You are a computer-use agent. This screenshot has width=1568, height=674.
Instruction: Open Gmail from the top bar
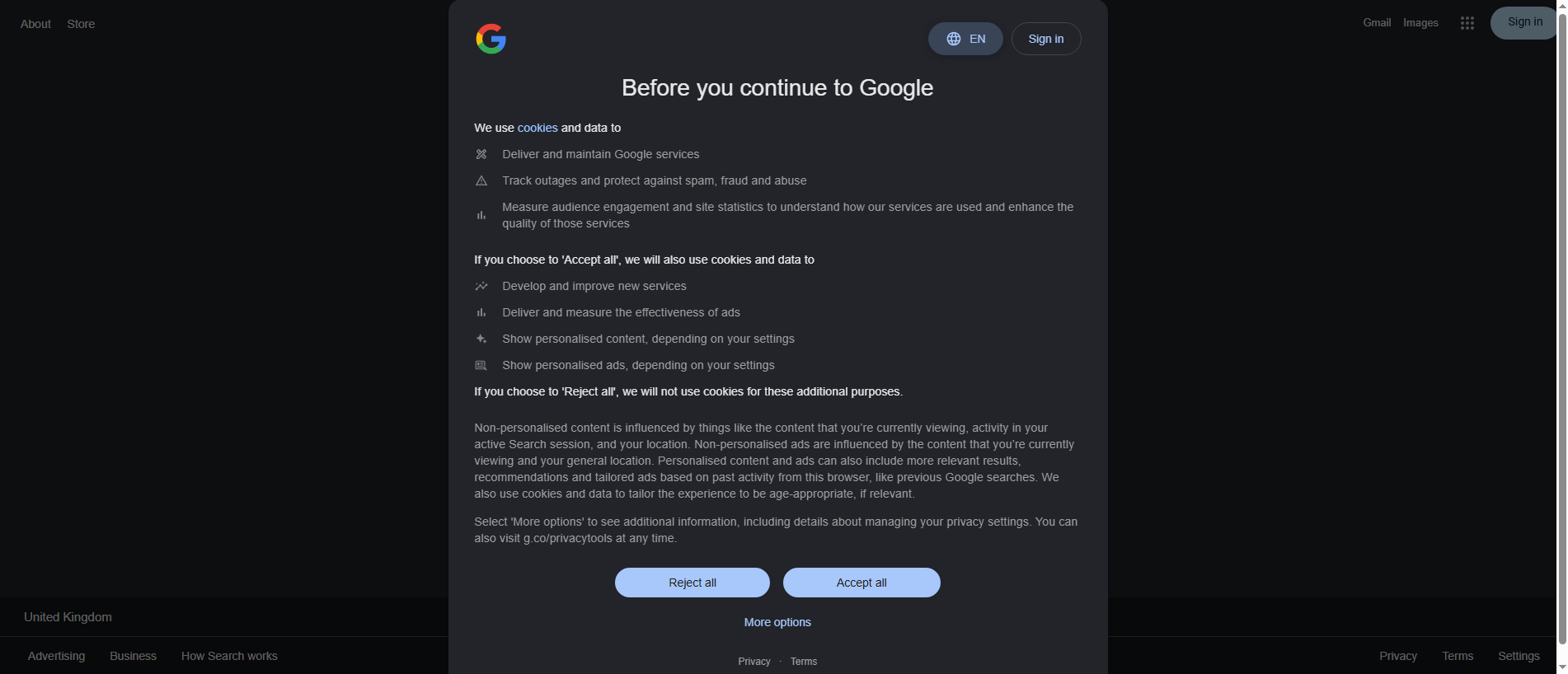click(x=1377, y=23)
